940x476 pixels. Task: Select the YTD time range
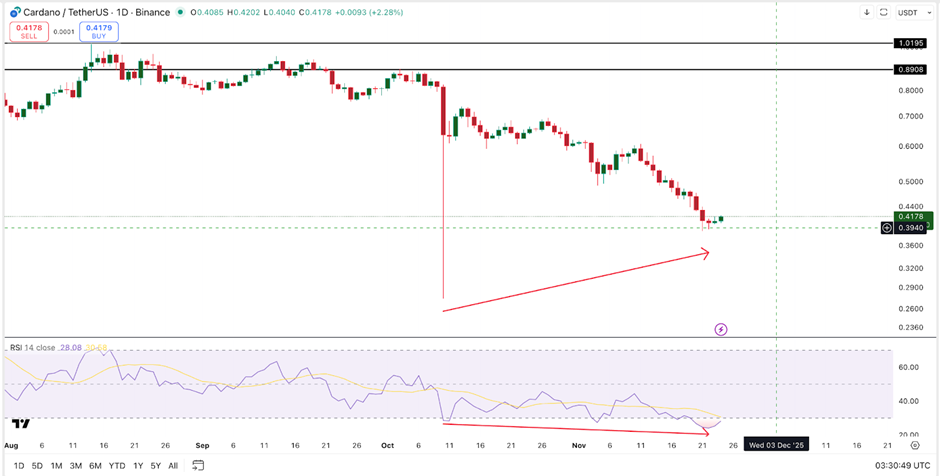tap(117, 466)
